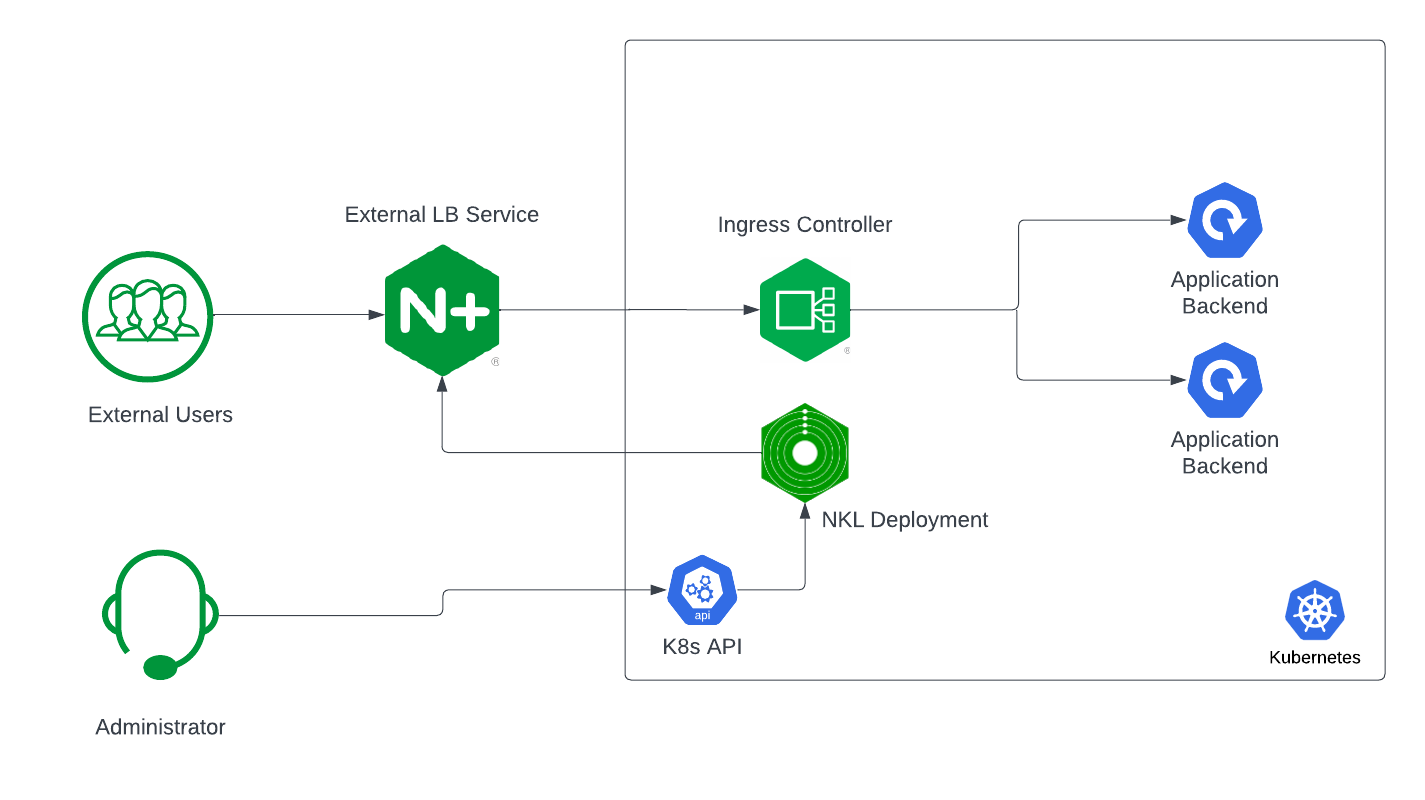The image size is (1425, 800).
Task: Click the External LB Service label
Action: click(442, 214)
